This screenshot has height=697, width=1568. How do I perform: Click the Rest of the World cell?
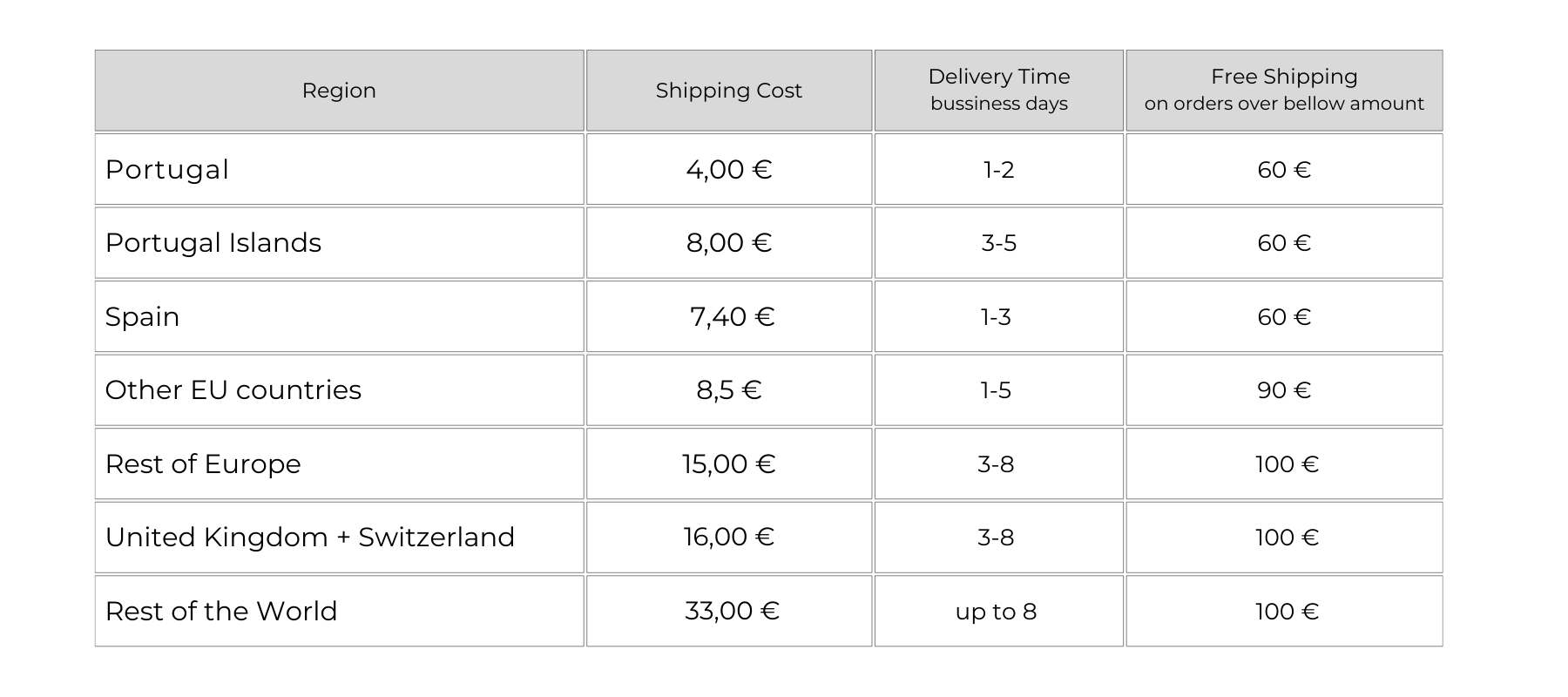click(221, 611)
